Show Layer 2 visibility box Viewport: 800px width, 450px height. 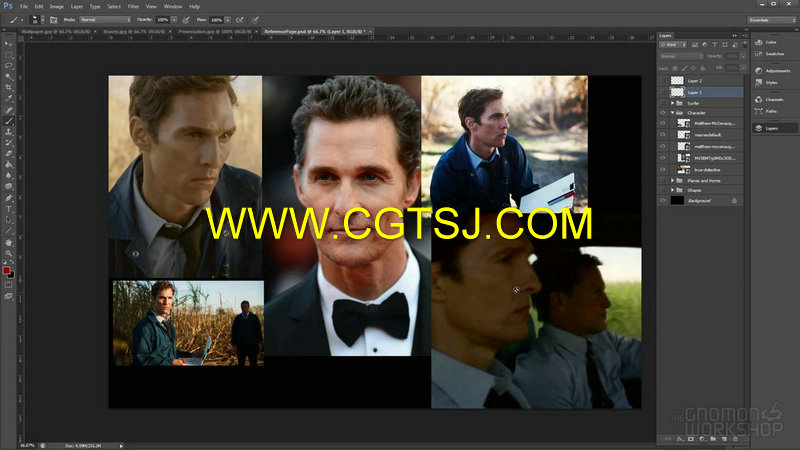pos(662,81)
